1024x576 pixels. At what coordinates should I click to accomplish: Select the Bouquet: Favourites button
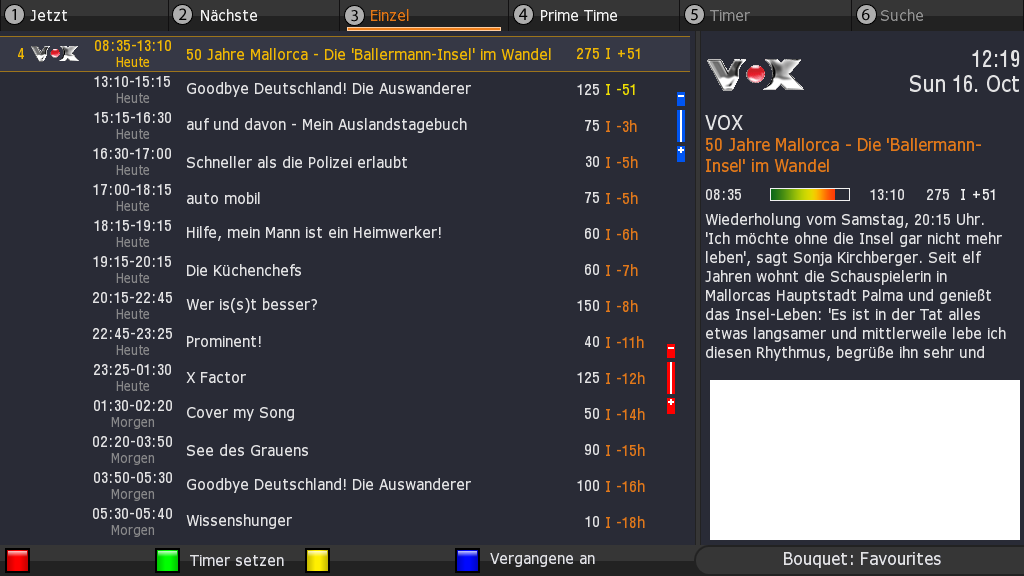pos(861,560)
